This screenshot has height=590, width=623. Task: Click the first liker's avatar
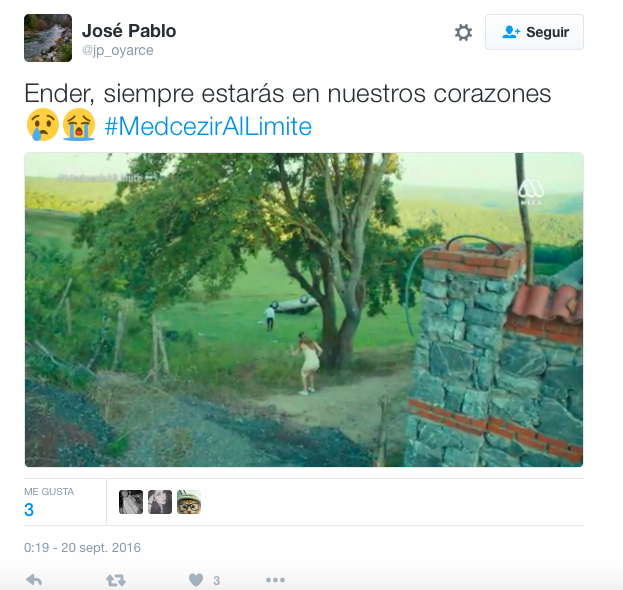131,502
